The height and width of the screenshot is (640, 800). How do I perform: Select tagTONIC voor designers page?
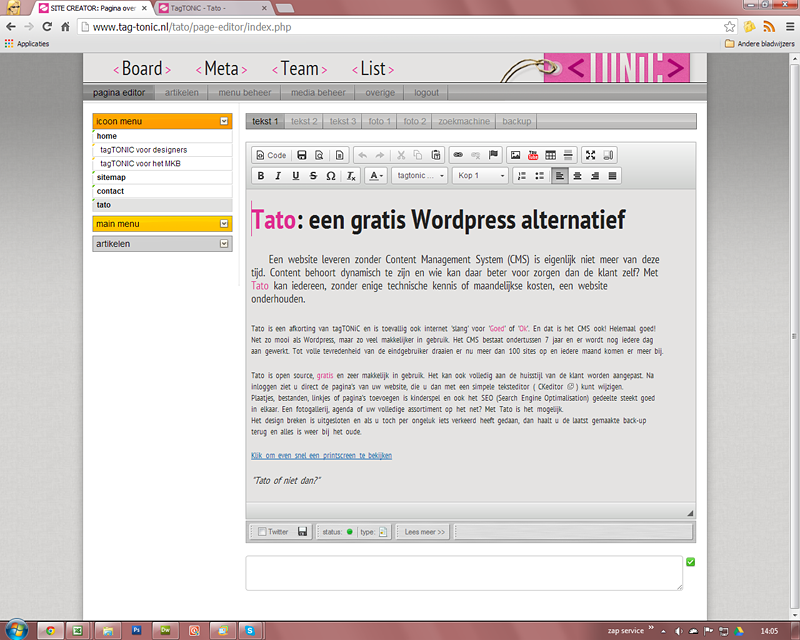[162, 150]
